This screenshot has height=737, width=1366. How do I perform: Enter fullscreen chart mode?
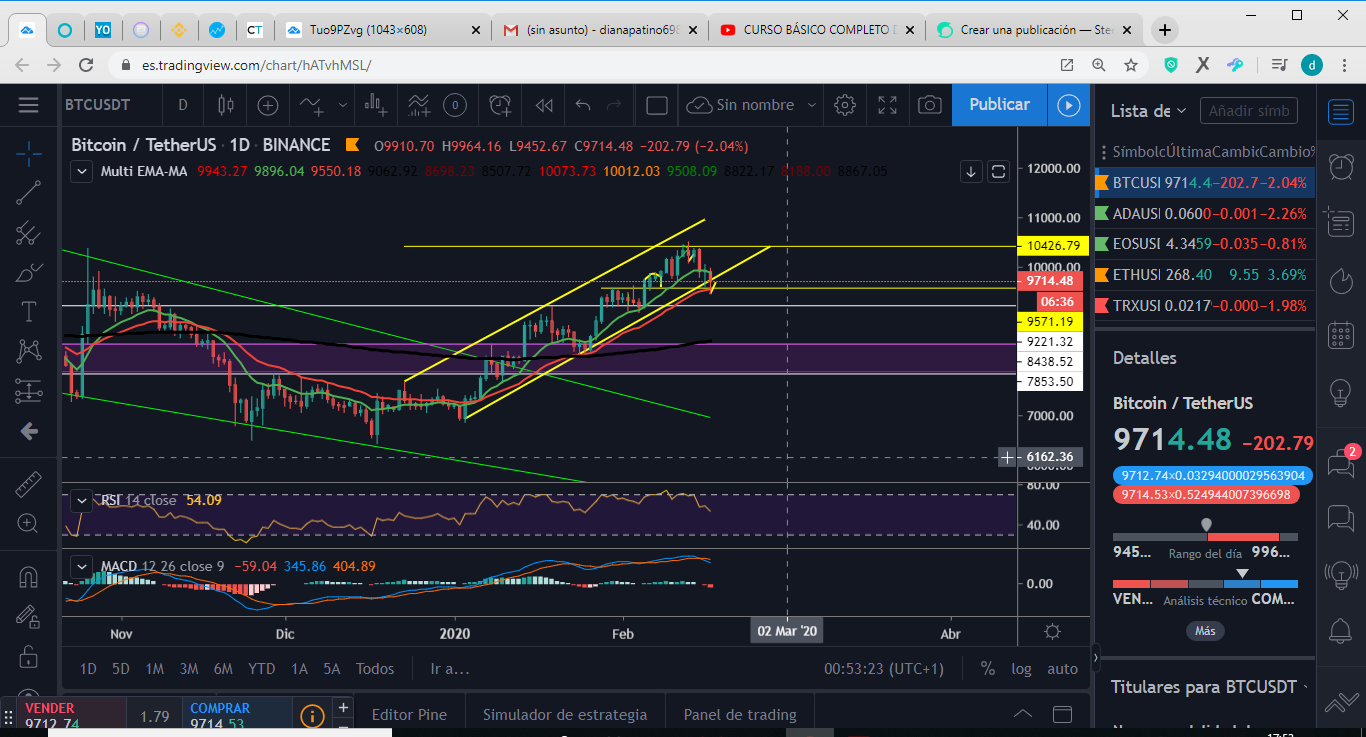tap(887, 105)
